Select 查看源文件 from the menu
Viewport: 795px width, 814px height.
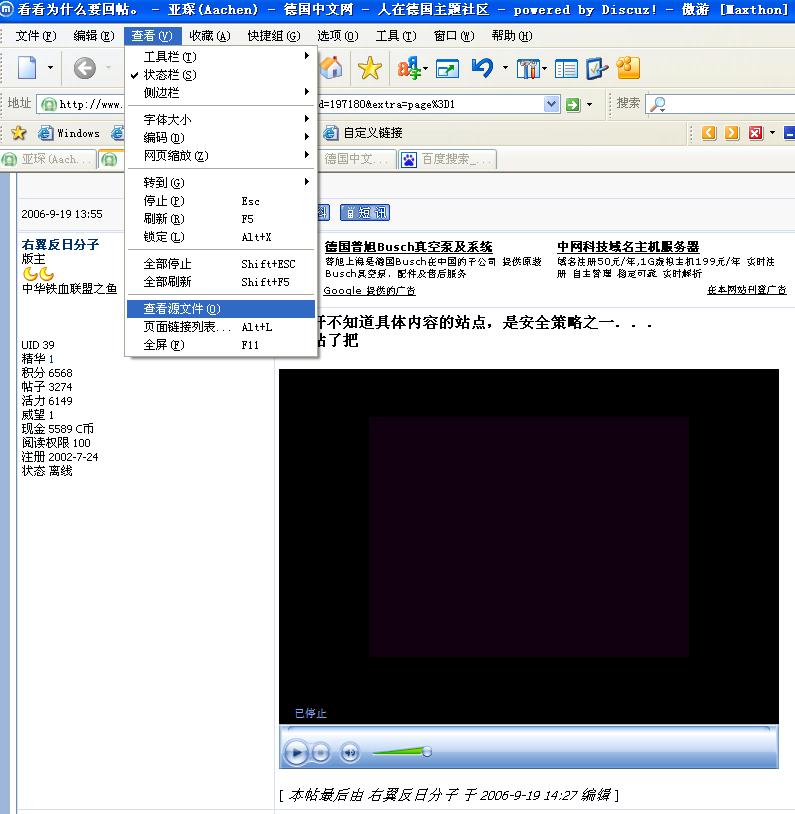coord(182,309)
